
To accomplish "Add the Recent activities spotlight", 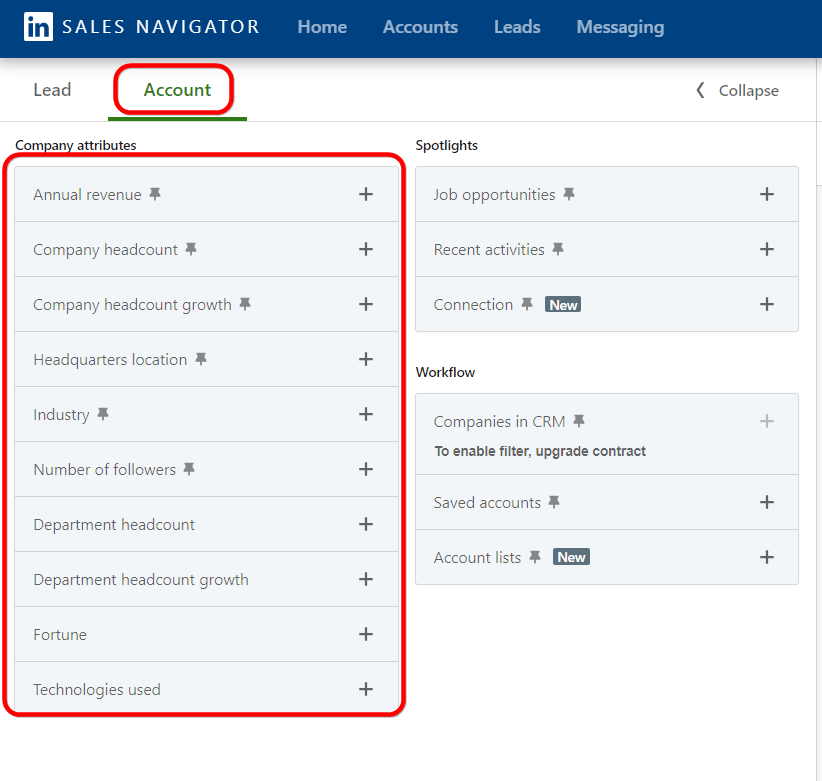I will pyautogui.click(x=767, y=249).
